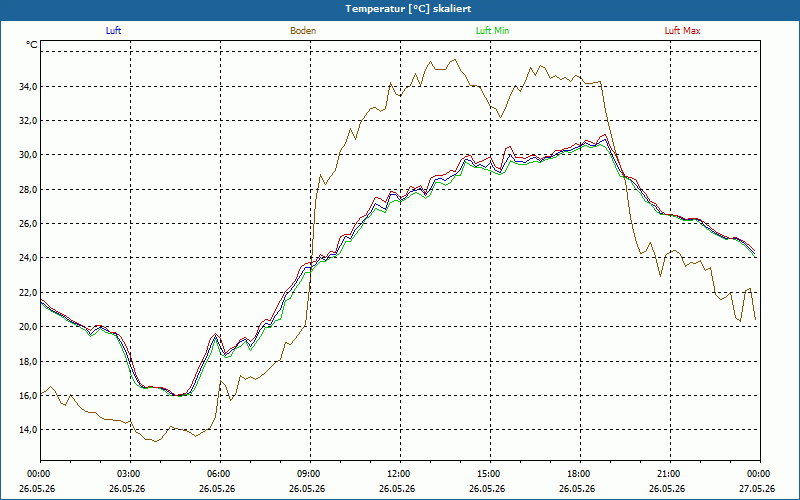Image resolution: width=800 pixels, height=500 pixels.
Task: Click the '15:00' time axis label
Action: click(x=490, y=474)
